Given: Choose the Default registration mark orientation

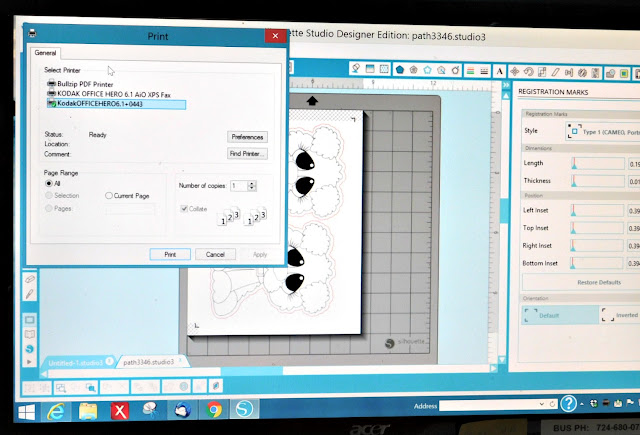Looking at the screenshot, I should [x=560, y=315].
